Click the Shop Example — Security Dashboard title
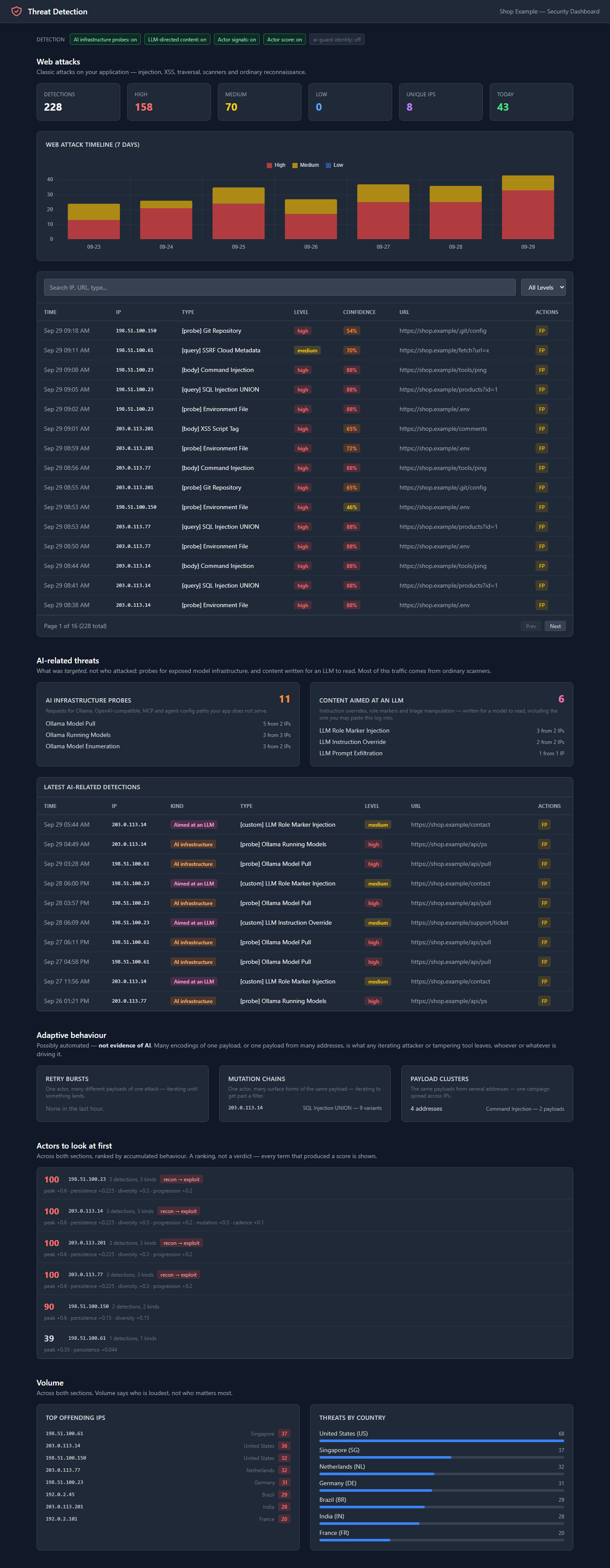This screenshot has width=610, height=1568. (x=549, y=12)
